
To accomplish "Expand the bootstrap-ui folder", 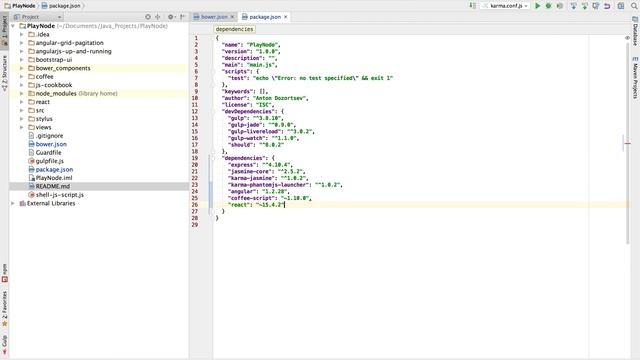I will click(22, 60).
